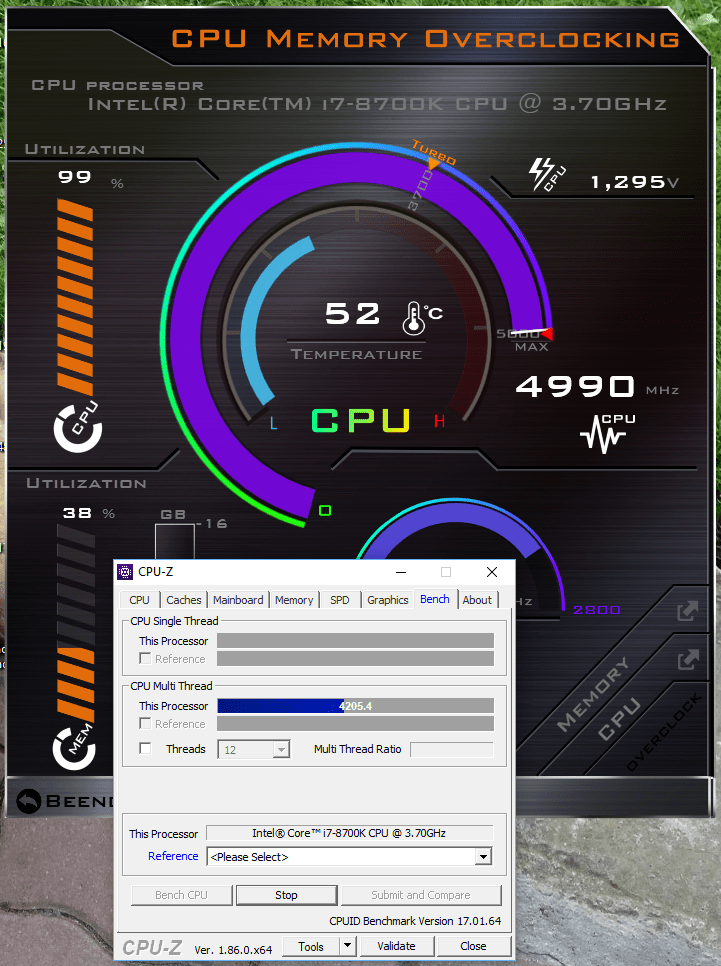Click the green zero marker on gauge
Viewport: 721px width, 966px height.
click(325, 510)
